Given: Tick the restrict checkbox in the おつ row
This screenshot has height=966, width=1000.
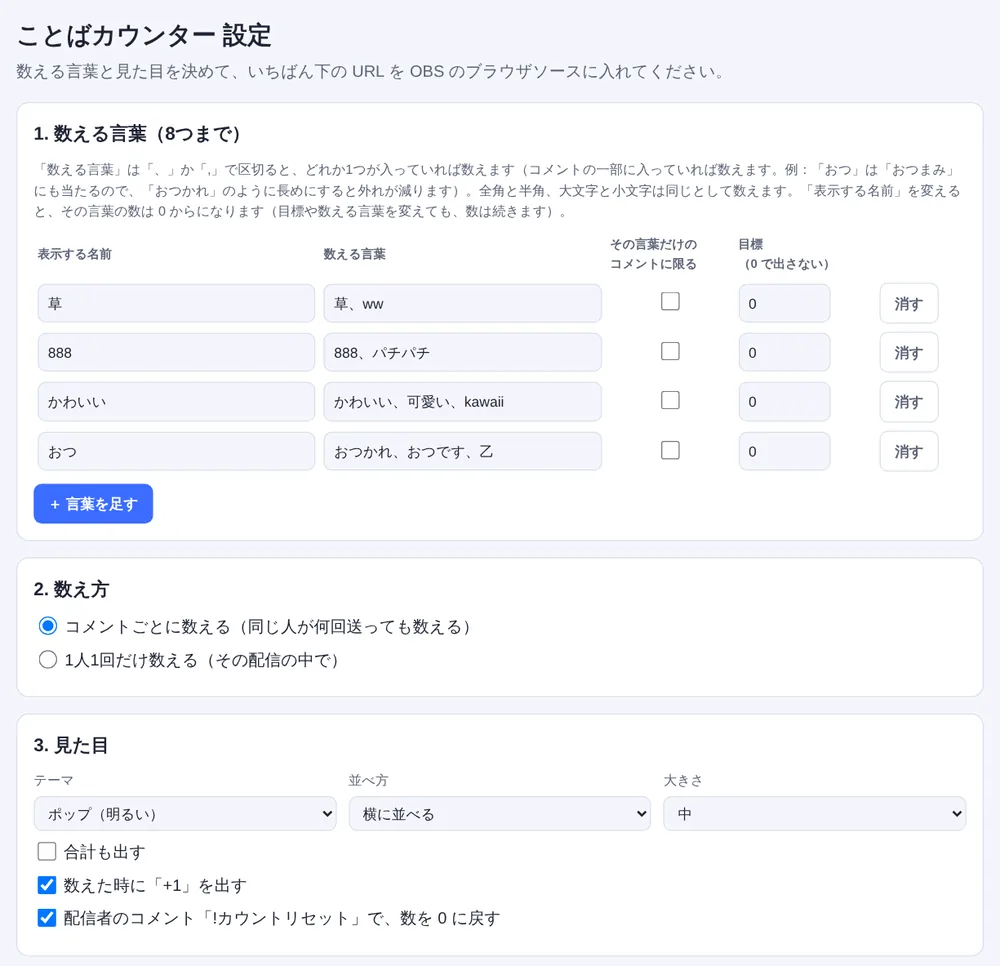Looking at the screenshot, I should [670, 450].
